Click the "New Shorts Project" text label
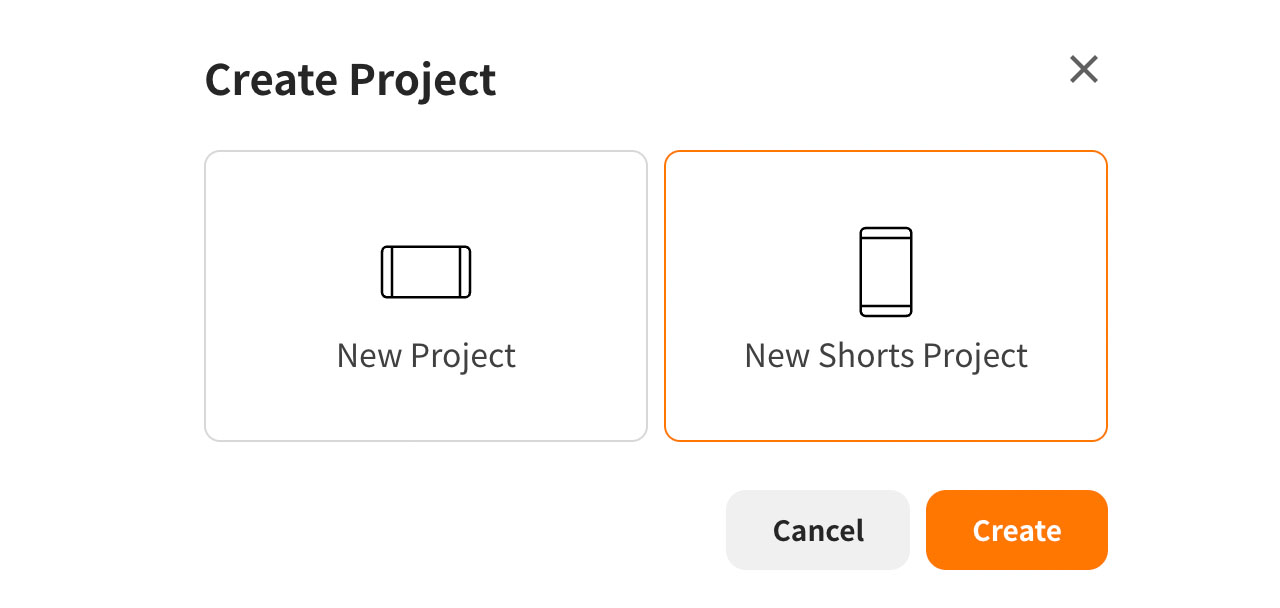Image resolution: width=1280 pixels, height=608 pixels. coord(886,356)
